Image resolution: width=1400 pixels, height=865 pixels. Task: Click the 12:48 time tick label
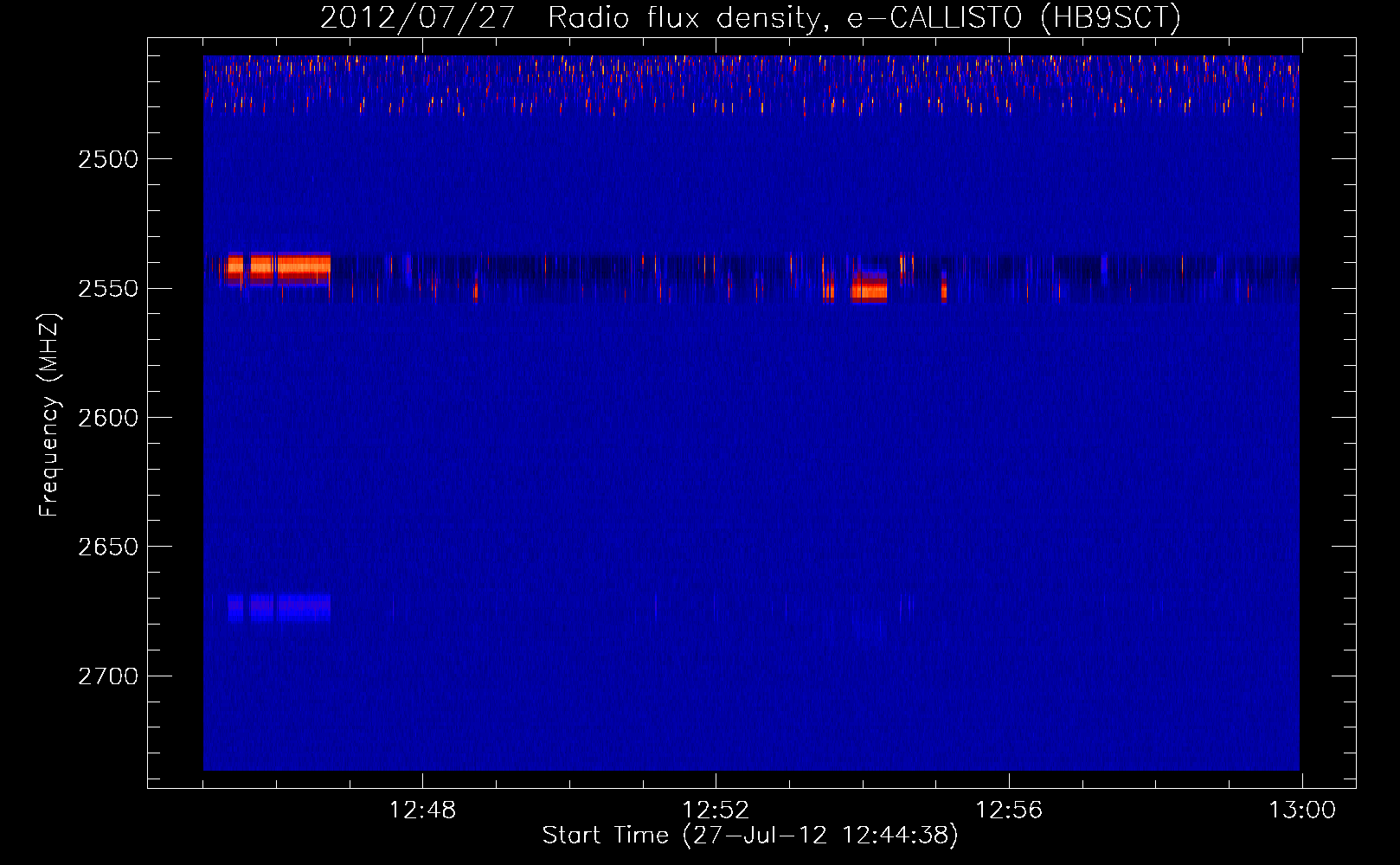pos(422,811)
